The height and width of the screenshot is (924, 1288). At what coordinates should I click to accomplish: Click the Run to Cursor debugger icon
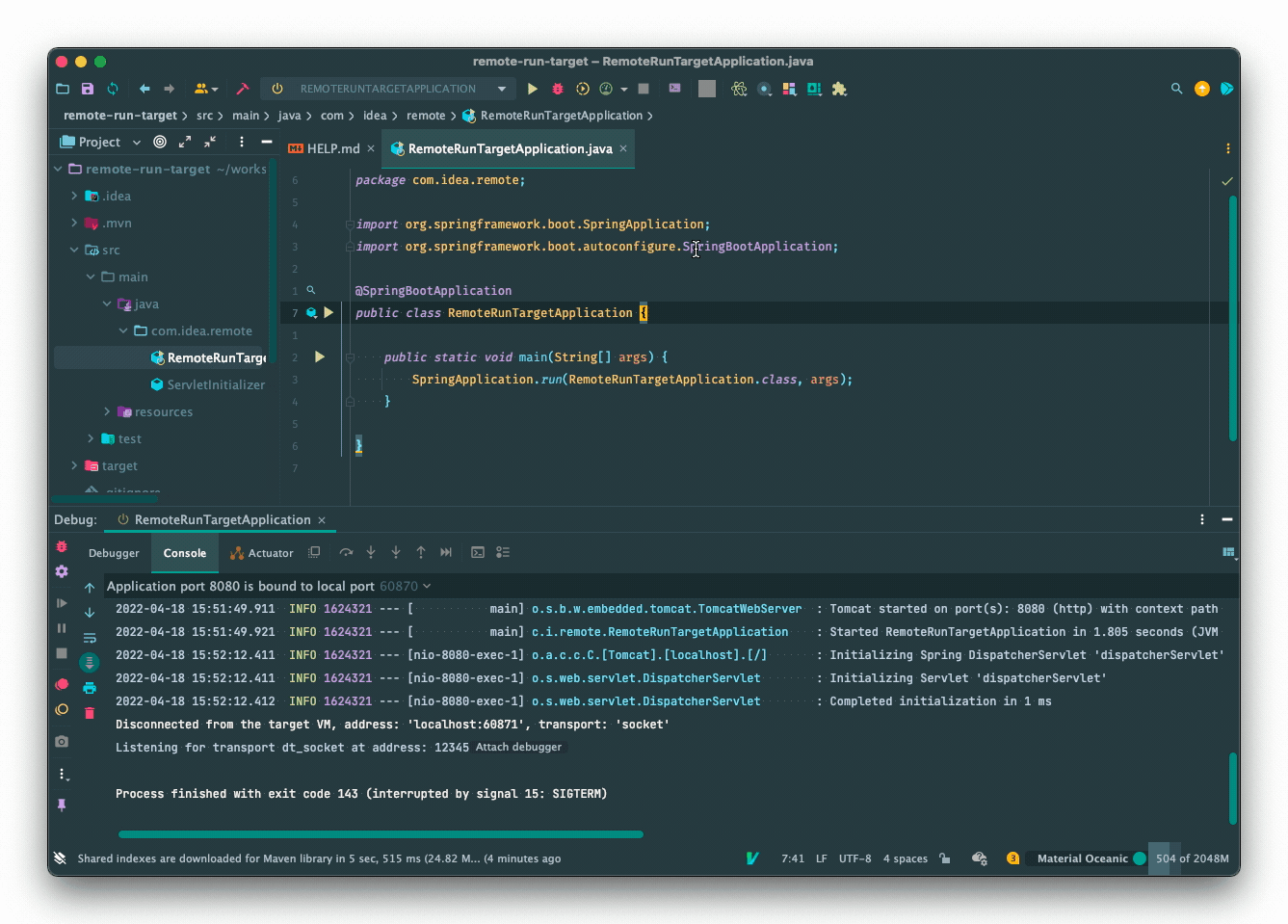click(x=446, y=552)
